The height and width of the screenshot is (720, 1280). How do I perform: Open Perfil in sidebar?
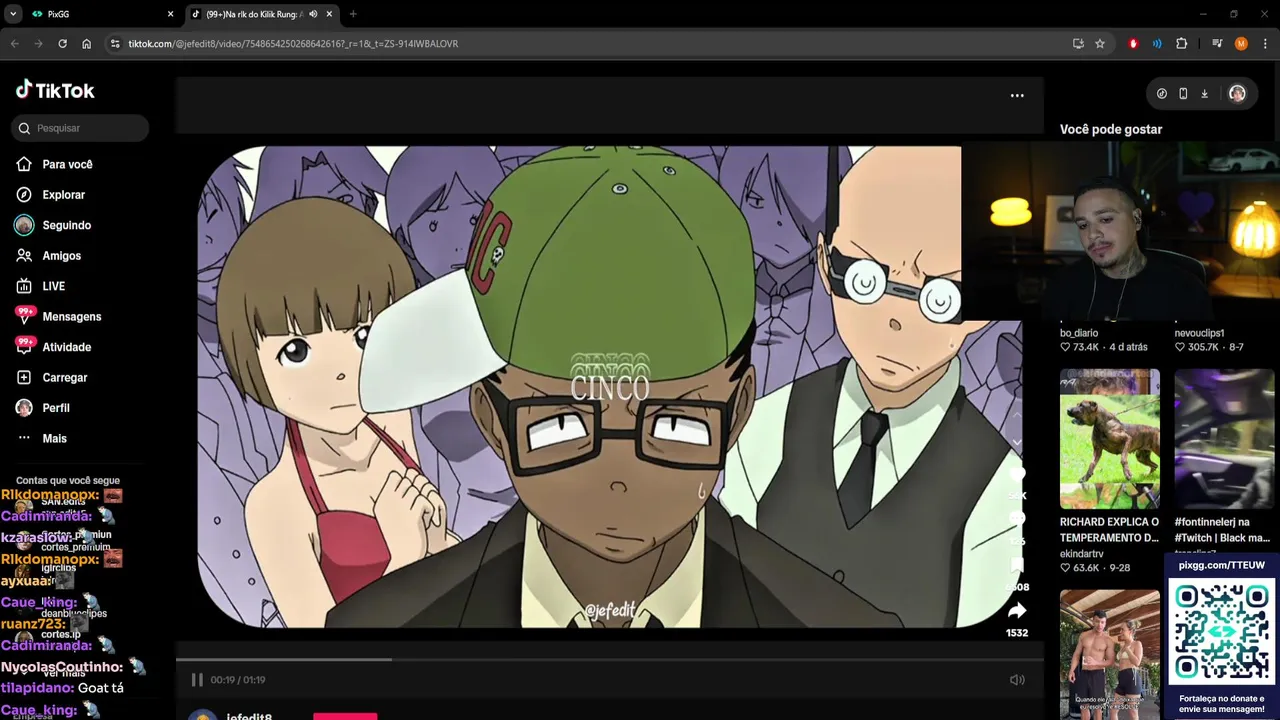[55, 408]
